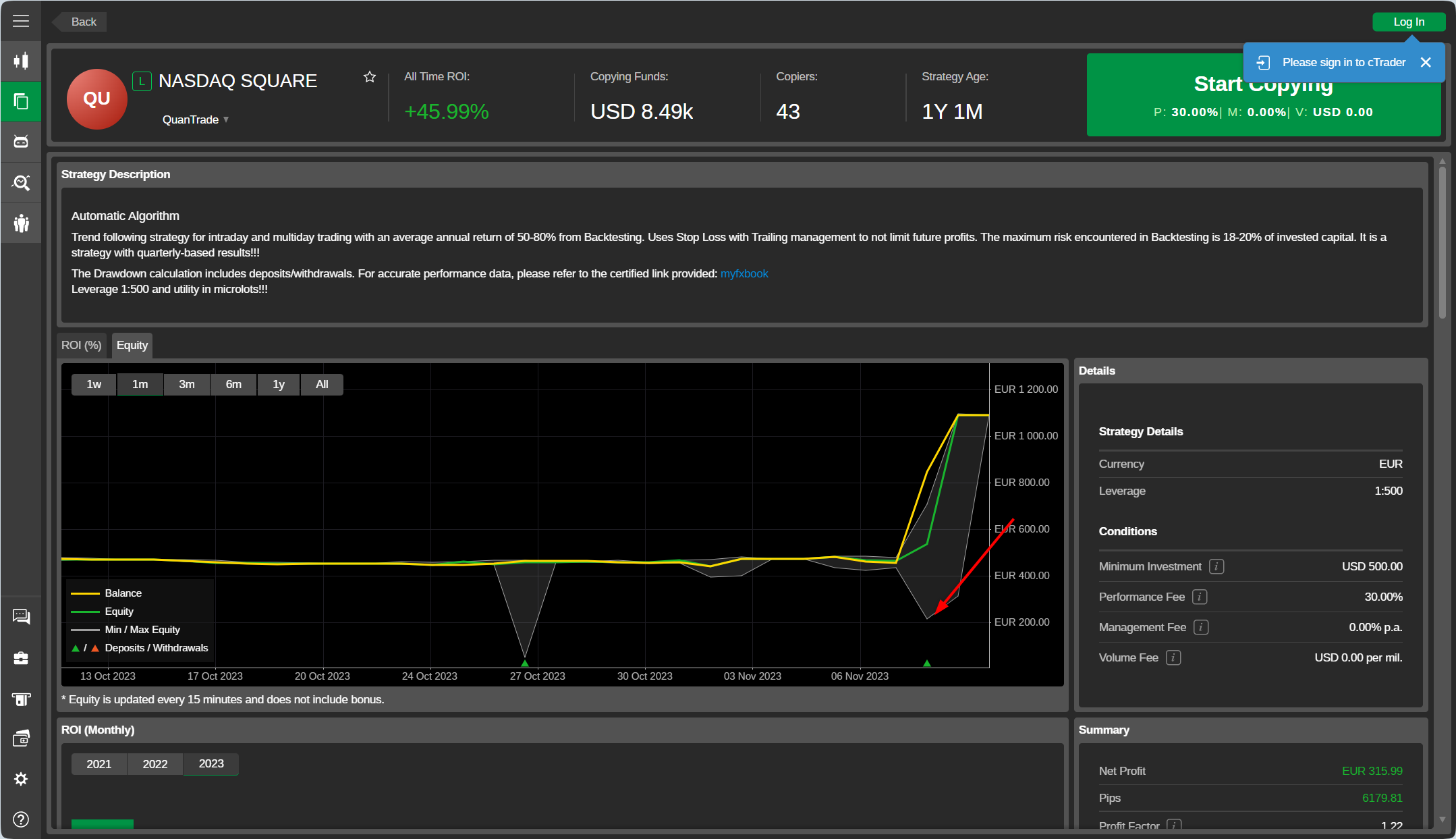
Task: Click Please sign in to cTrader message
Action: [x=1344, y=62]
